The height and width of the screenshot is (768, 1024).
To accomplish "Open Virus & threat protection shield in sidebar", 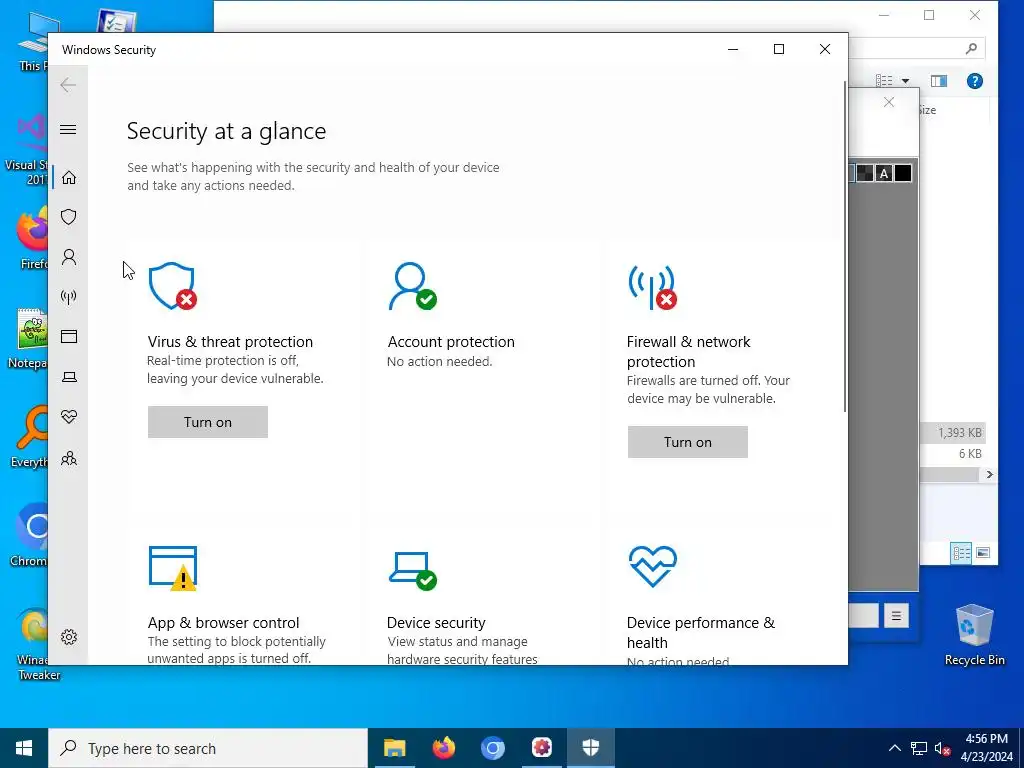I will 69,217.
